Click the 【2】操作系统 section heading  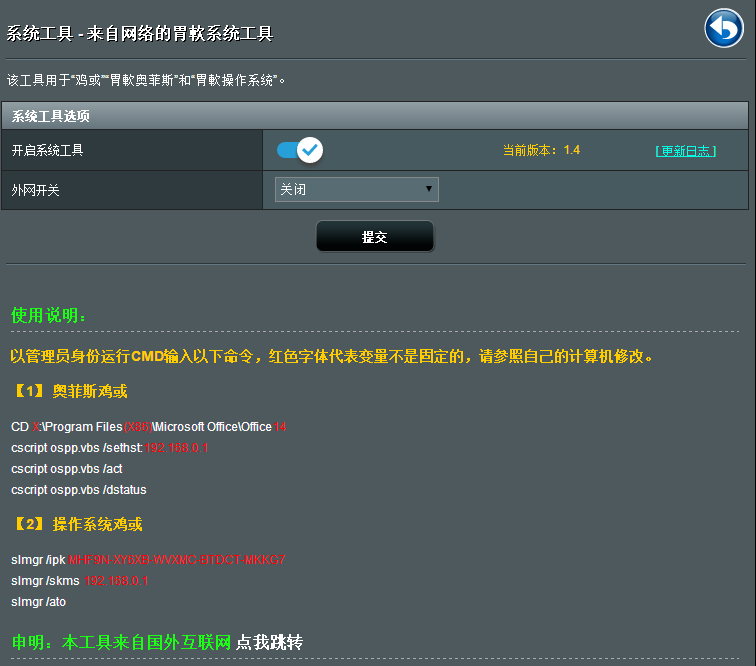click(76, 524)
